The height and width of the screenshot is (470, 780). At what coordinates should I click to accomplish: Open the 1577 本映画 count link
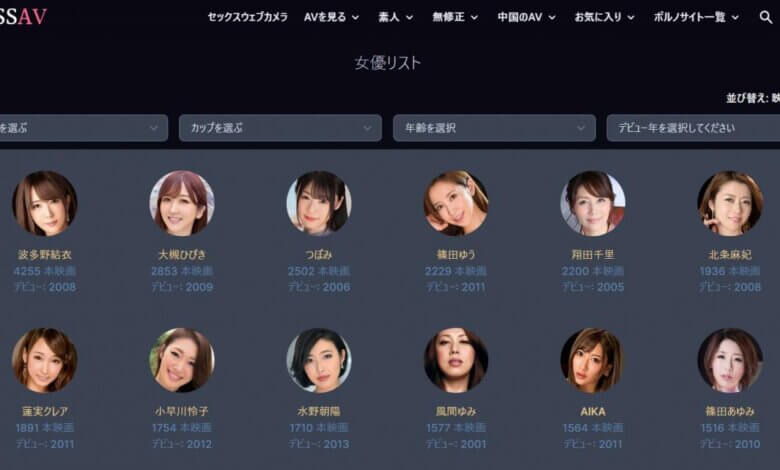pyautogui.click(x=456, y=428)
